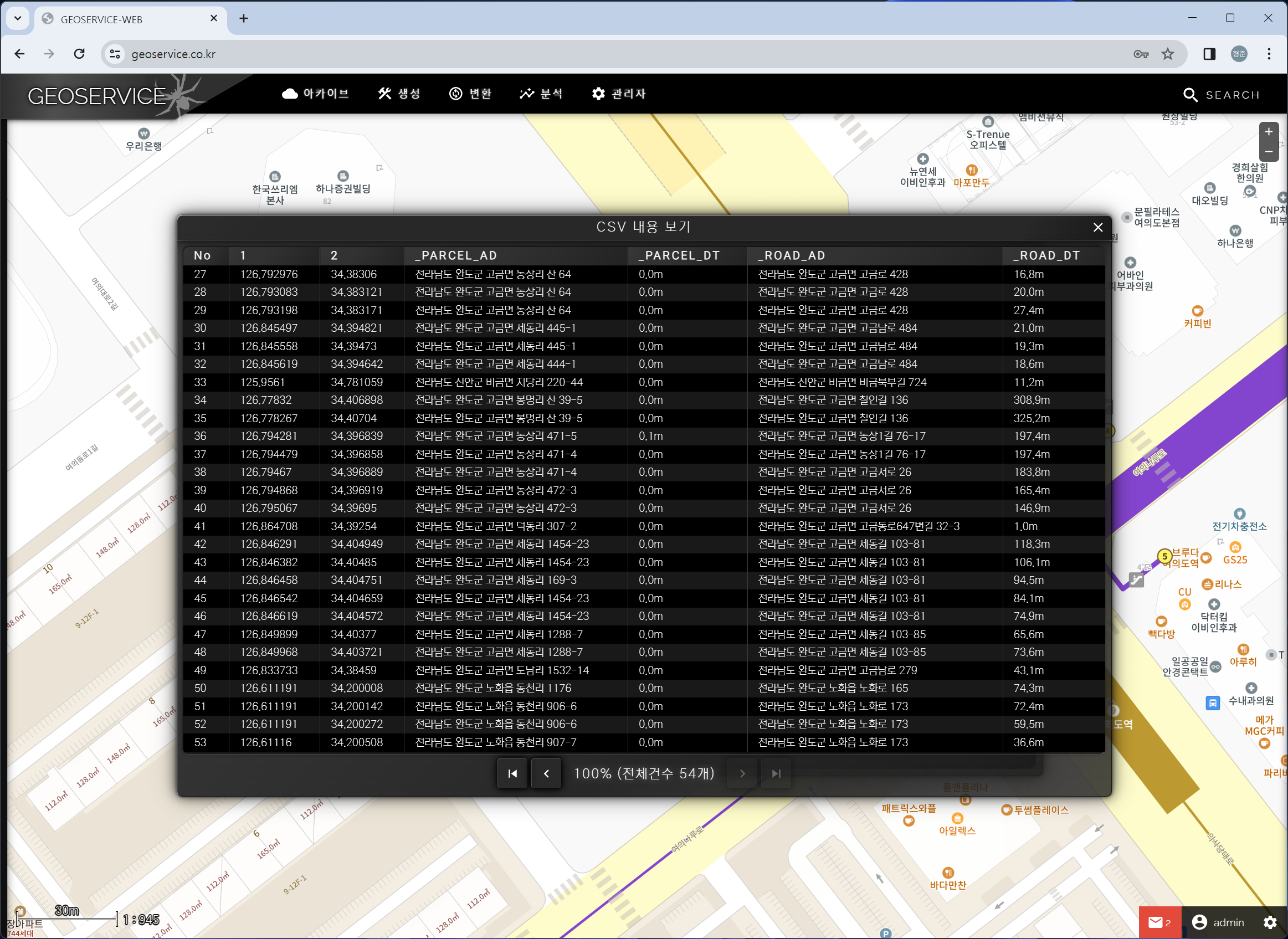Screen dimensions: 1288x939
Task: Open saved passwords key icon
Action: [x=1141, y=54]
